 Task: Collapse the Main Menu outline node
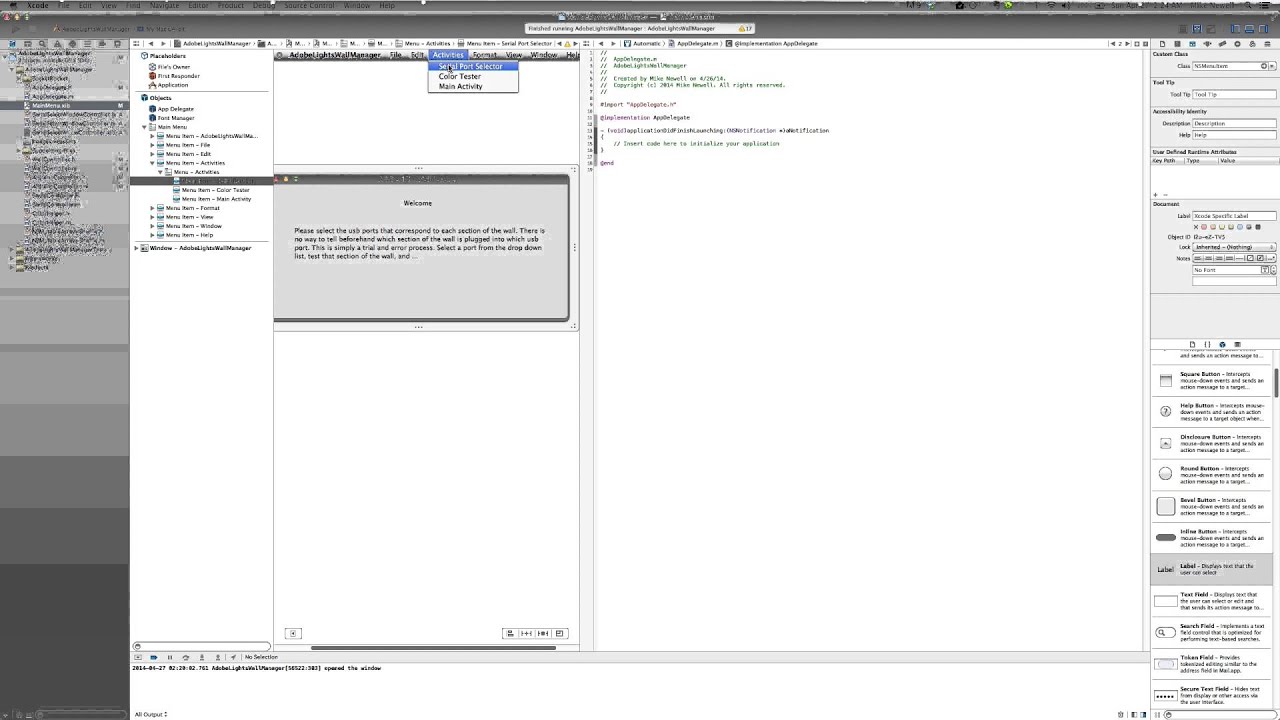144,127
